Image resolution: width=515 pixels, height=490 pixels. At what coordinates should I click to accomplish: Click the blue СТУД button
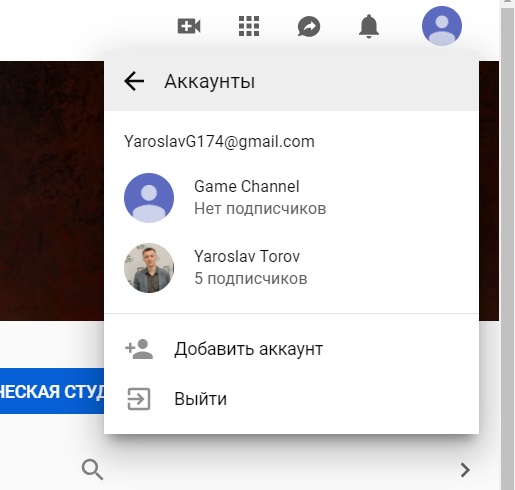point(52,391)
